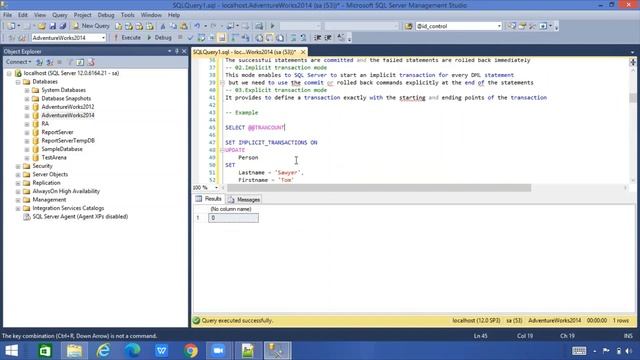
Task: Click the Uncomment selected lines icon
Action: pyautogui.click(x=303, y=38)
